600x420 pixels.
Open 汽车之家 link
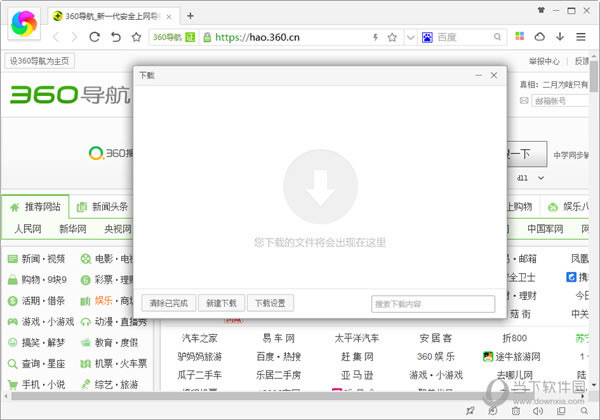pos(199,338)
